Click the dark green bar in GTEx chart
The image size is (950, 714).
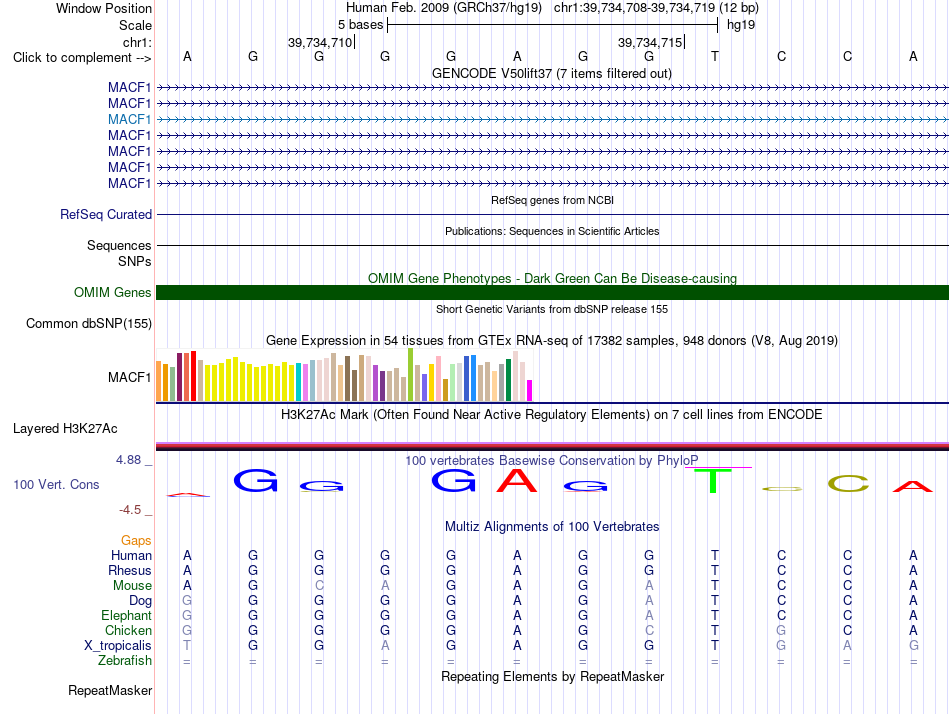(x=508, y=380)
